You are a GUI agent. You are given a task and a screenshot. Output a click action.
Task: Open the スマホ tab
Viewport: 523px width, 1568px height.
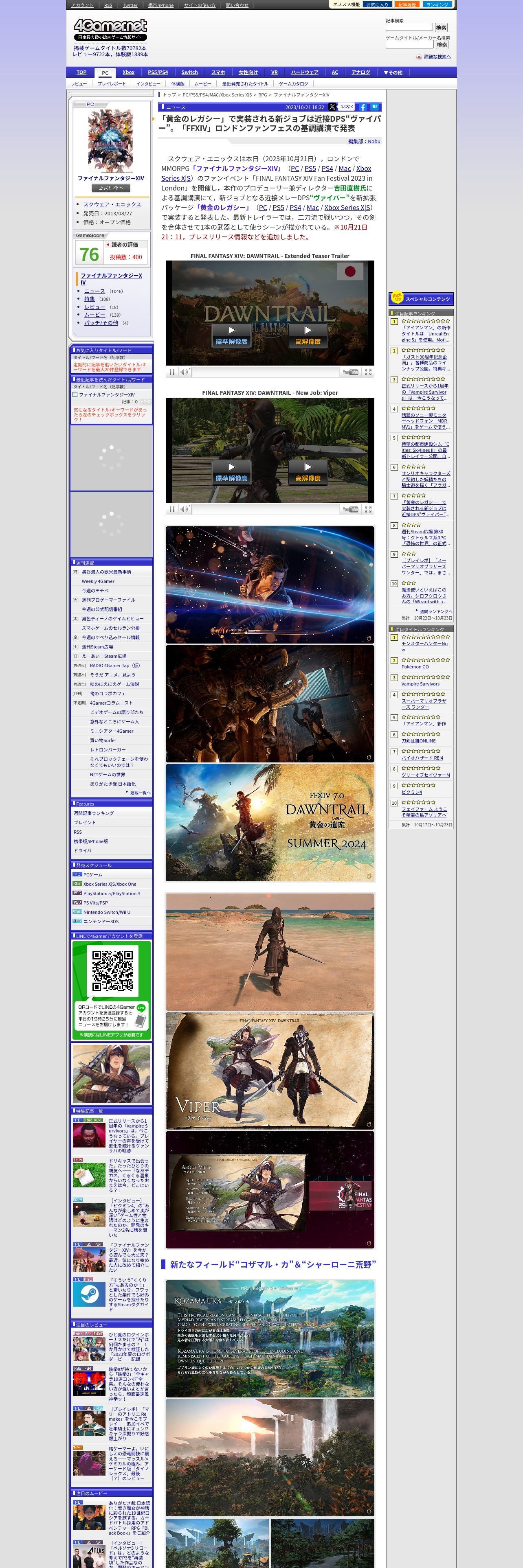[218, 72]
